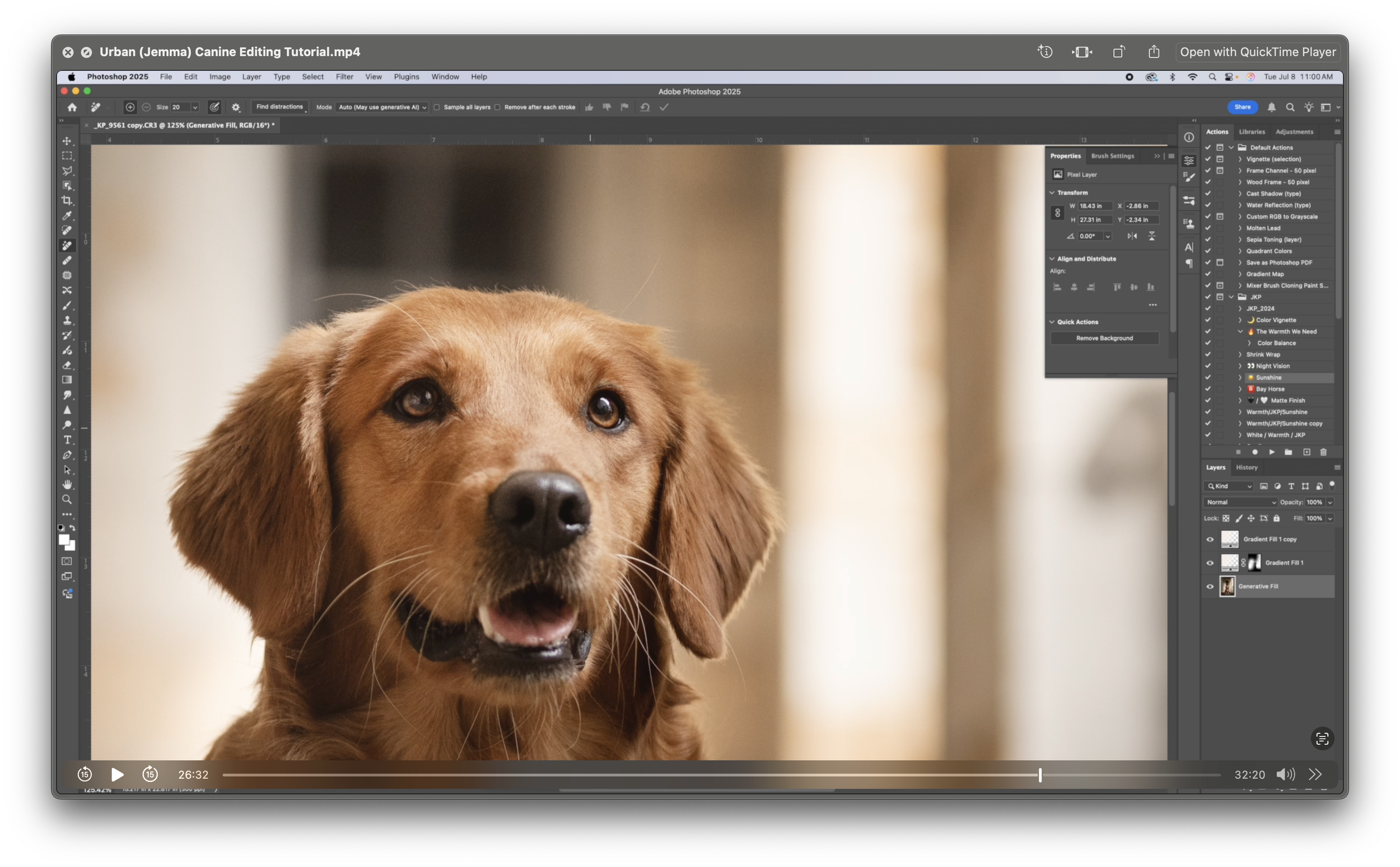Select the Move tool
The image size is (1400, 867).
point(67,141)
